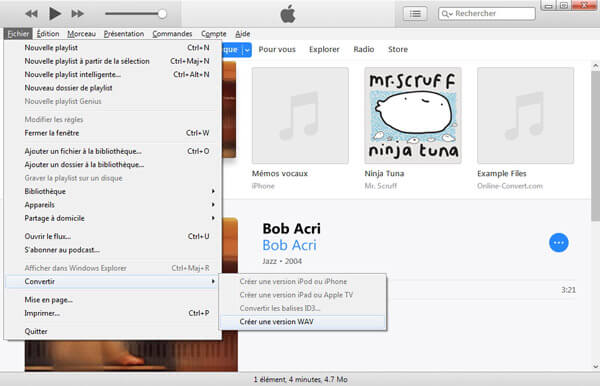The image size is (600, 386).
Task: Click the Mr. Scruff artist name
Action: point(381,186)
